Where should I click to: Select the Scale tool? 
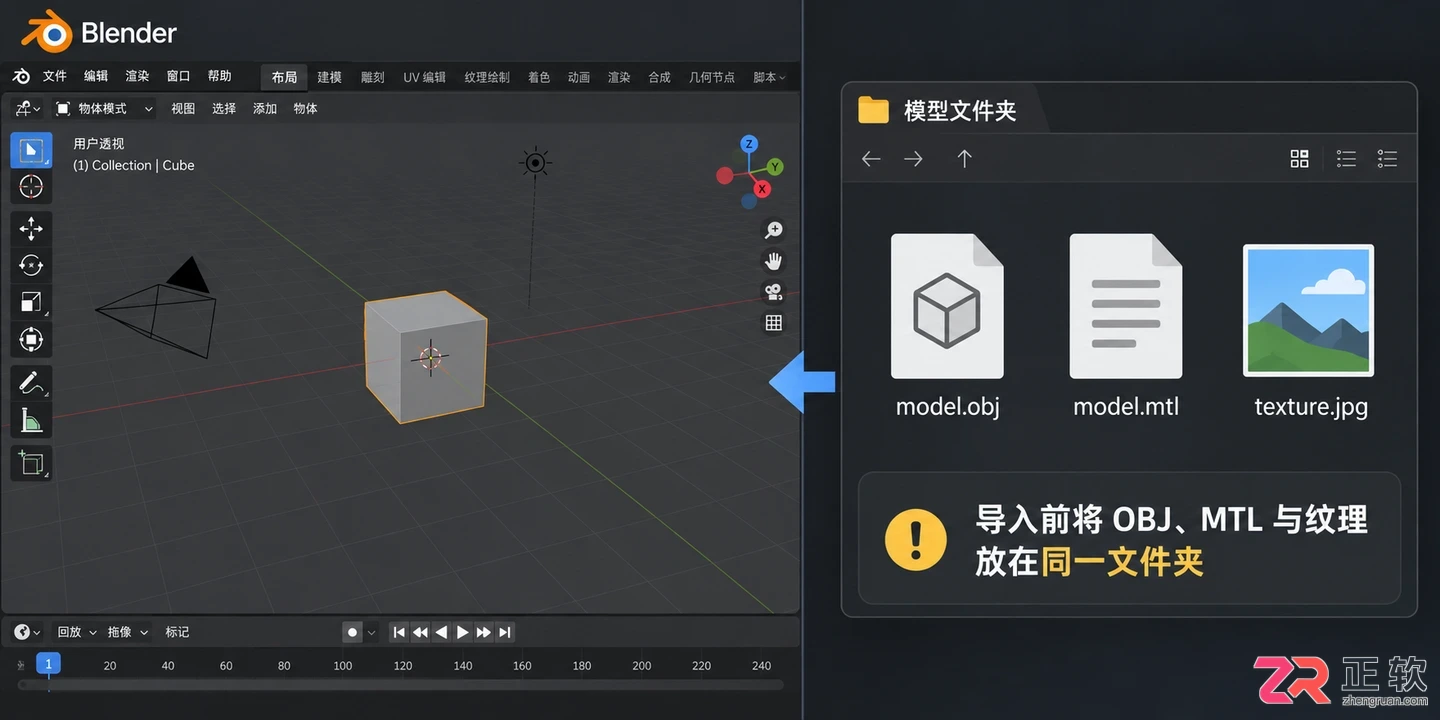31,302
